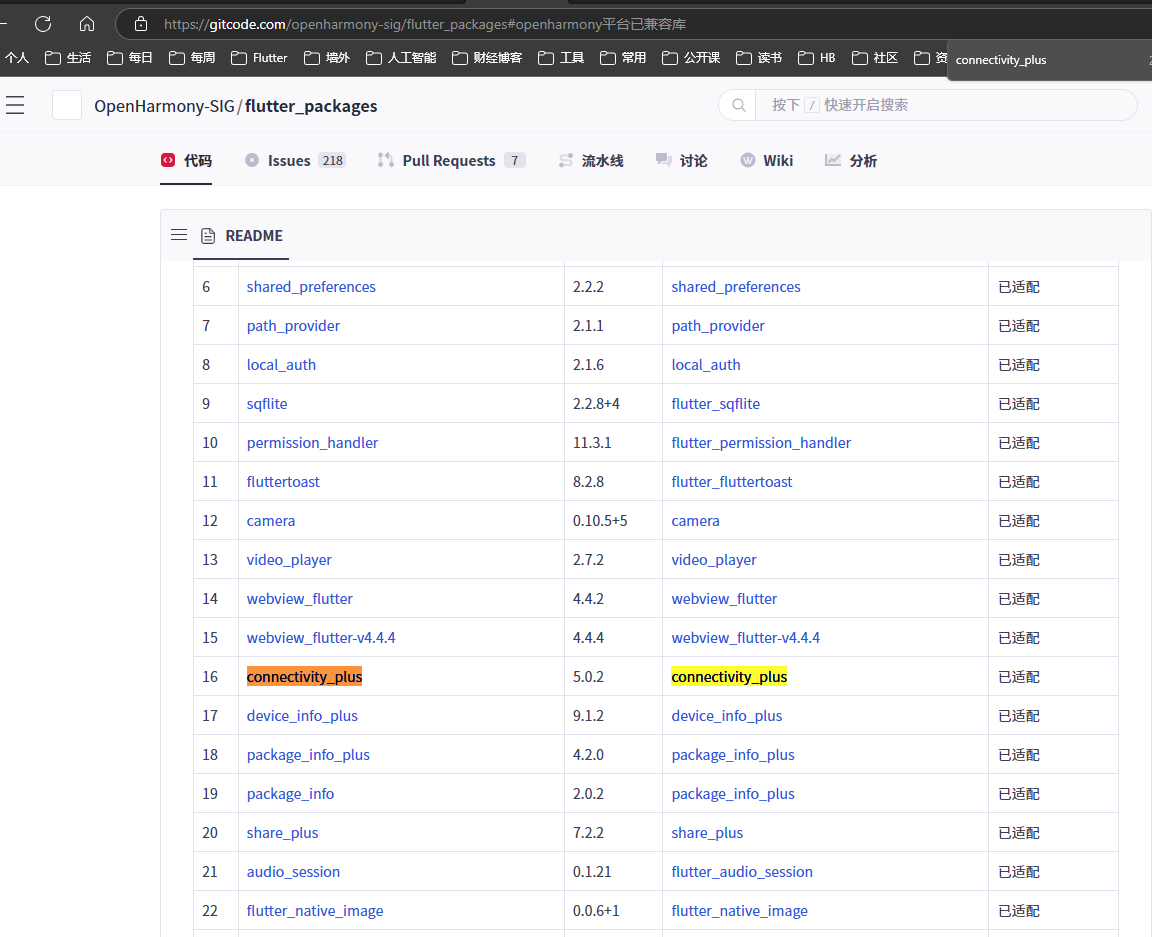Image resolution: width=1152 pixels, height=937 pixels.
Task: Open the Issues tab
Action: point(295,160)
